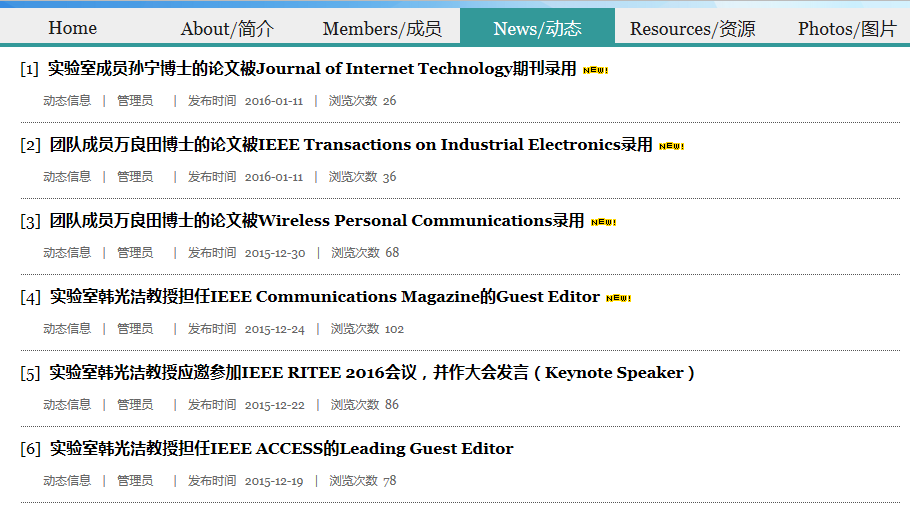The width and height of the screenshot is (910, 514).
Task: Select the News/动态 tab
Action: pyautogui.click(x=537, y=28)
